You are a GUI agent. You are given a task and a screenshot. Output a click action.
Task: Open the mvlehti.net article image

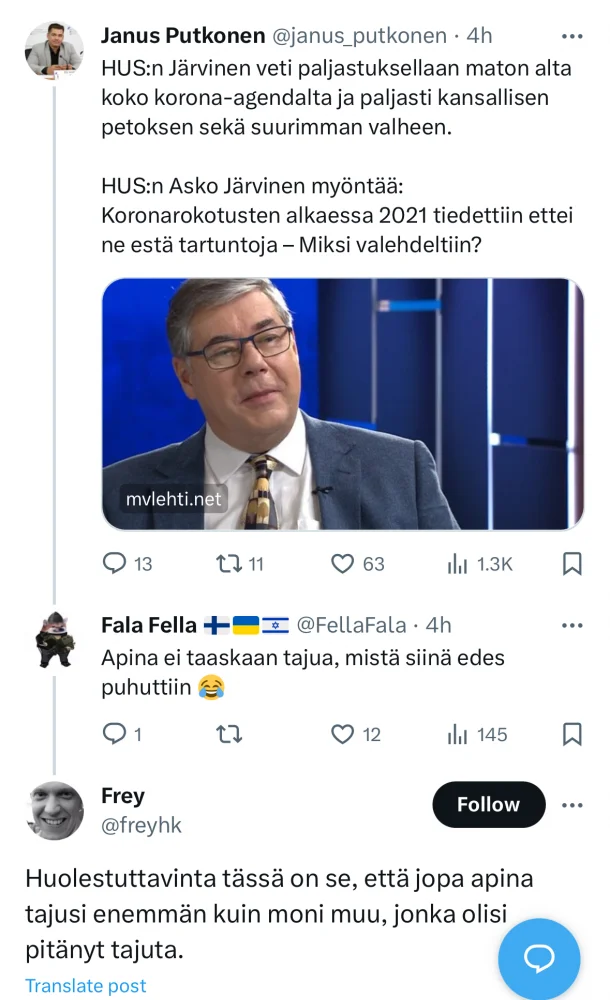coord(342,403)
